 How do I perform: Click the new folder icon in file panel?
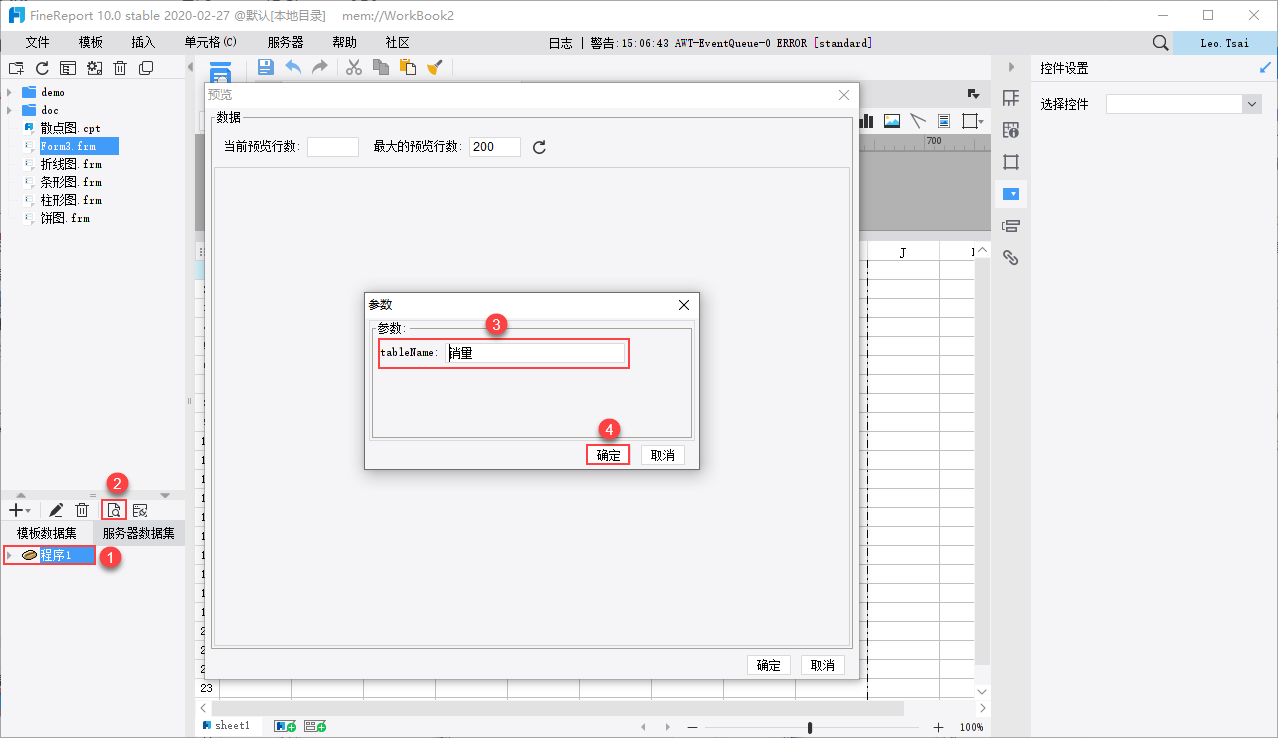point(16,68)
